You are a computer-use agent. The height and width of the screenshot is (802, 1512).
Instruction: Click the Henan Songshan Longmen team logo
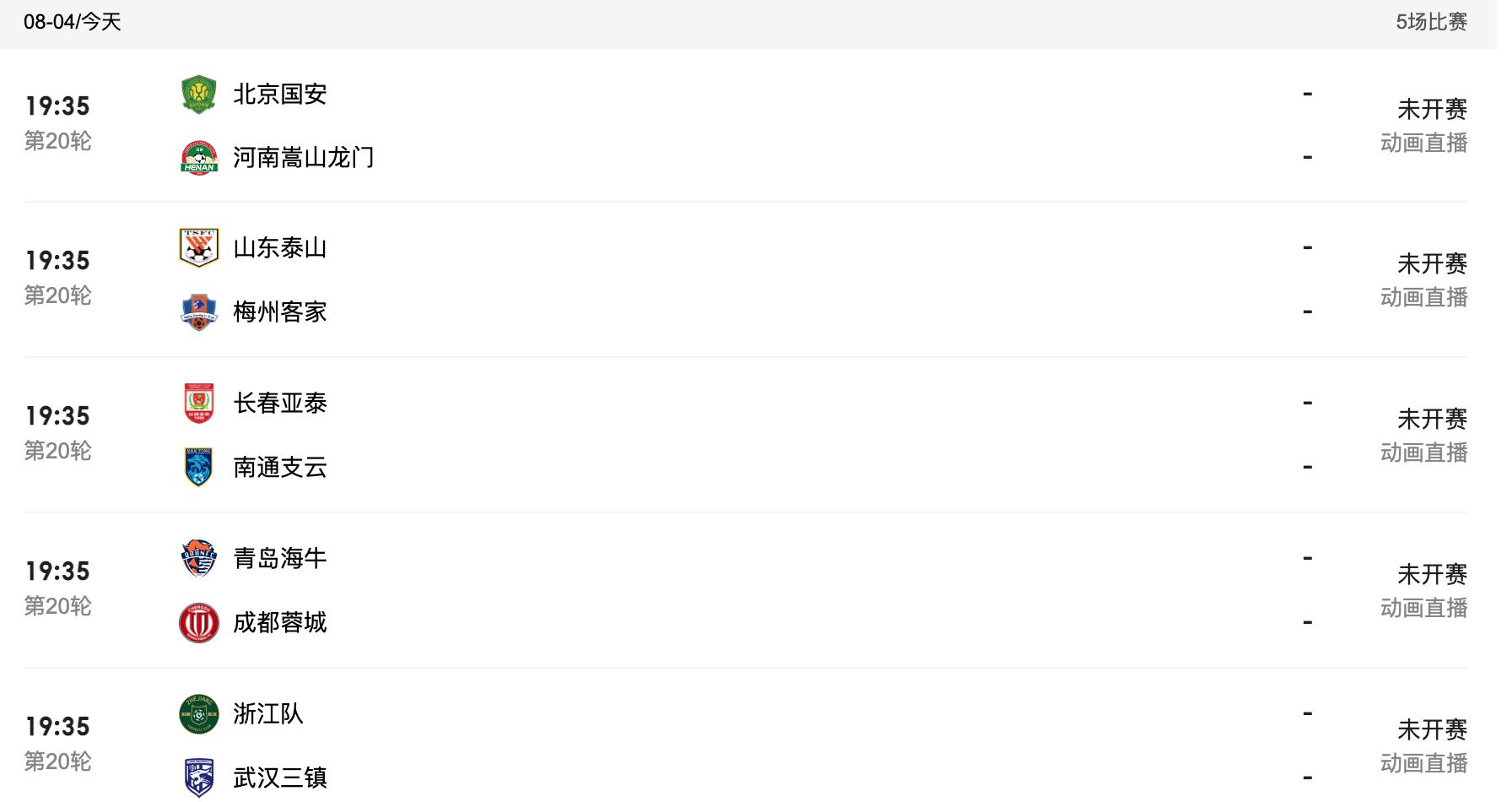click(199, 158)
